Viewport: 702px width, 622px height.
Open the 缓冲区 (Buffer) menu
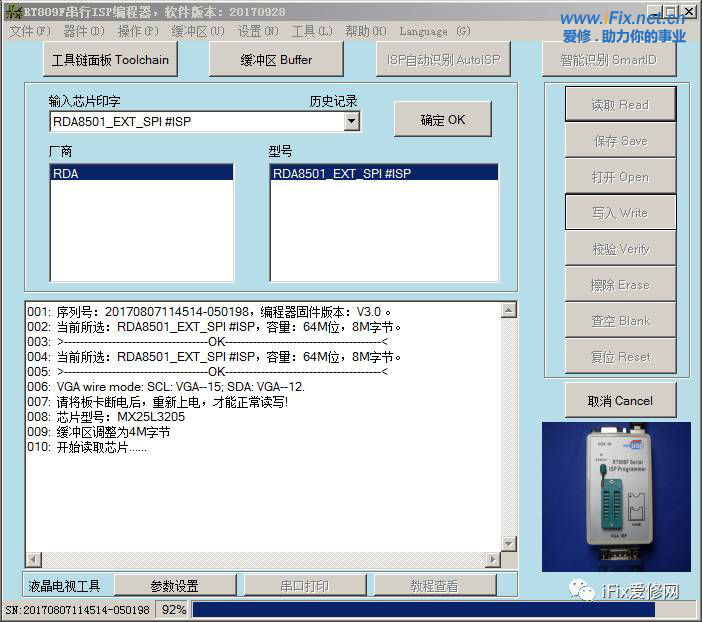[x=197, y=31]
